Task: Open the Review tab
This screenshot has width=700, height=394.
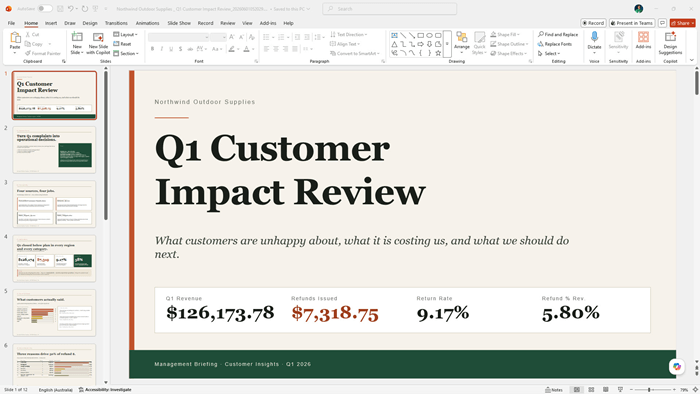Action: (x=228, y=23)
